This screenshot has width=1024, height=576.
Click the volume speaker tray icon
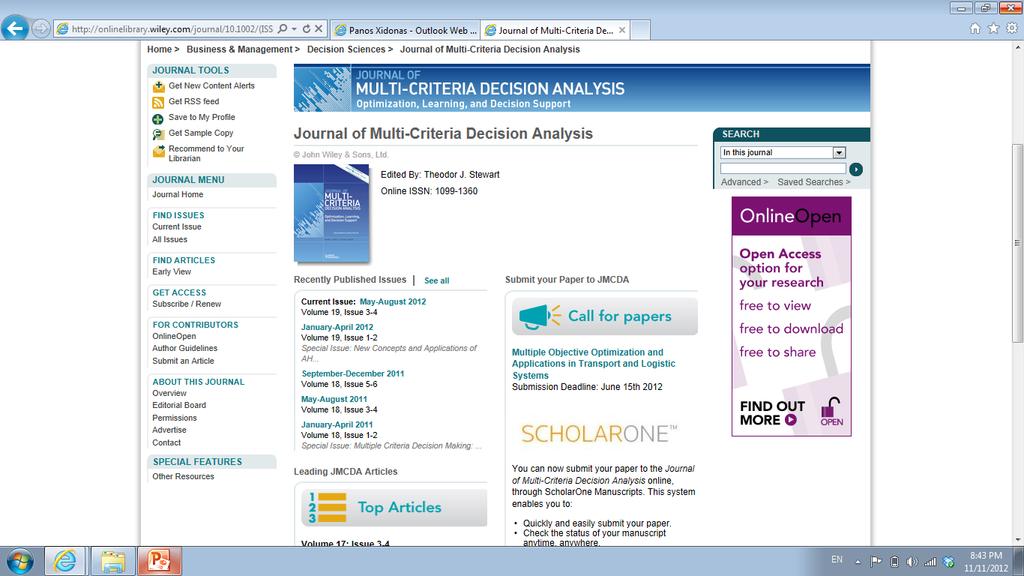click(x=912, y=562)
